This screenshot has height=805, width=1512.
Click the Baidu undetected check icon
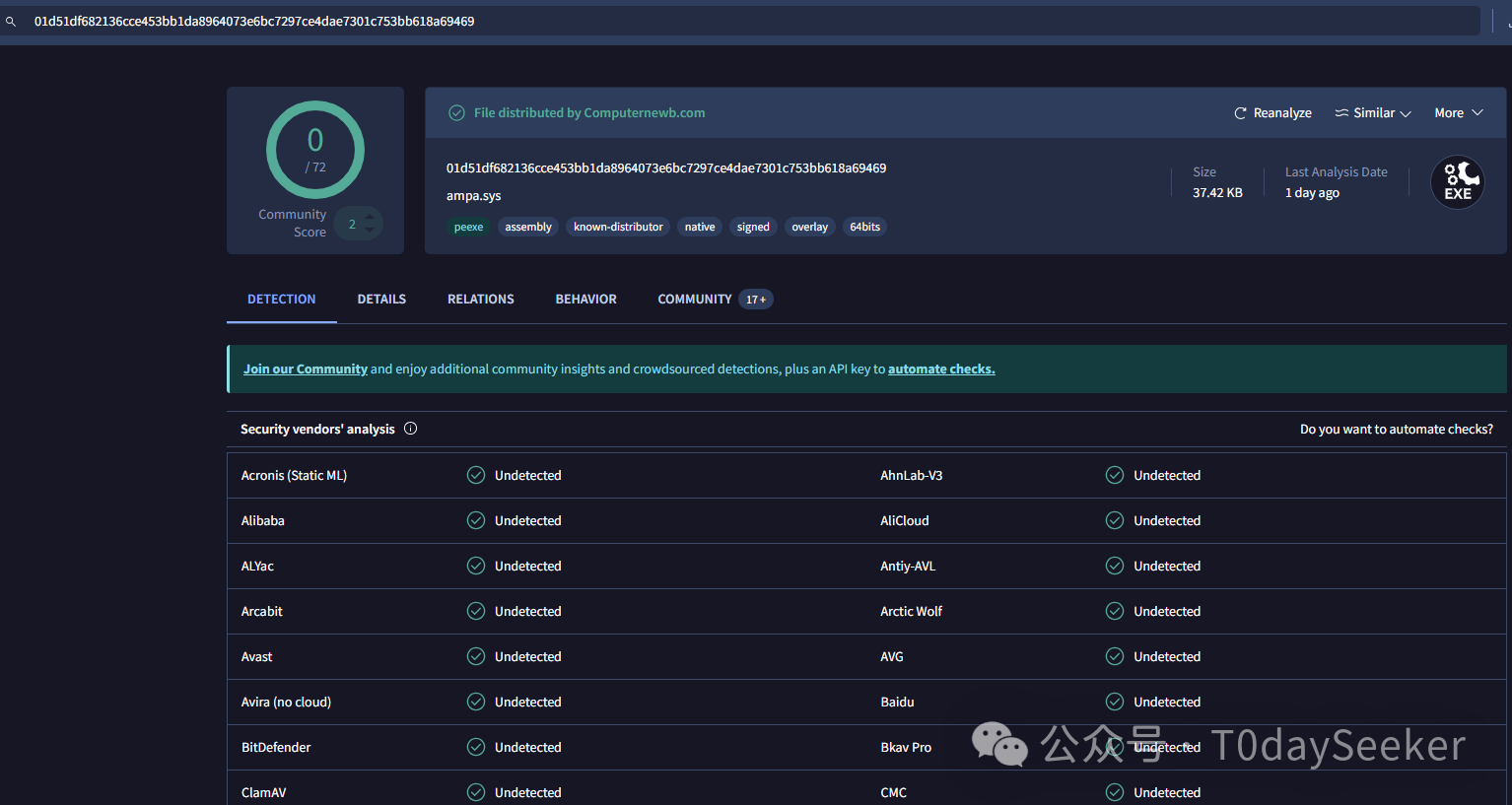tap(1115, 702)
